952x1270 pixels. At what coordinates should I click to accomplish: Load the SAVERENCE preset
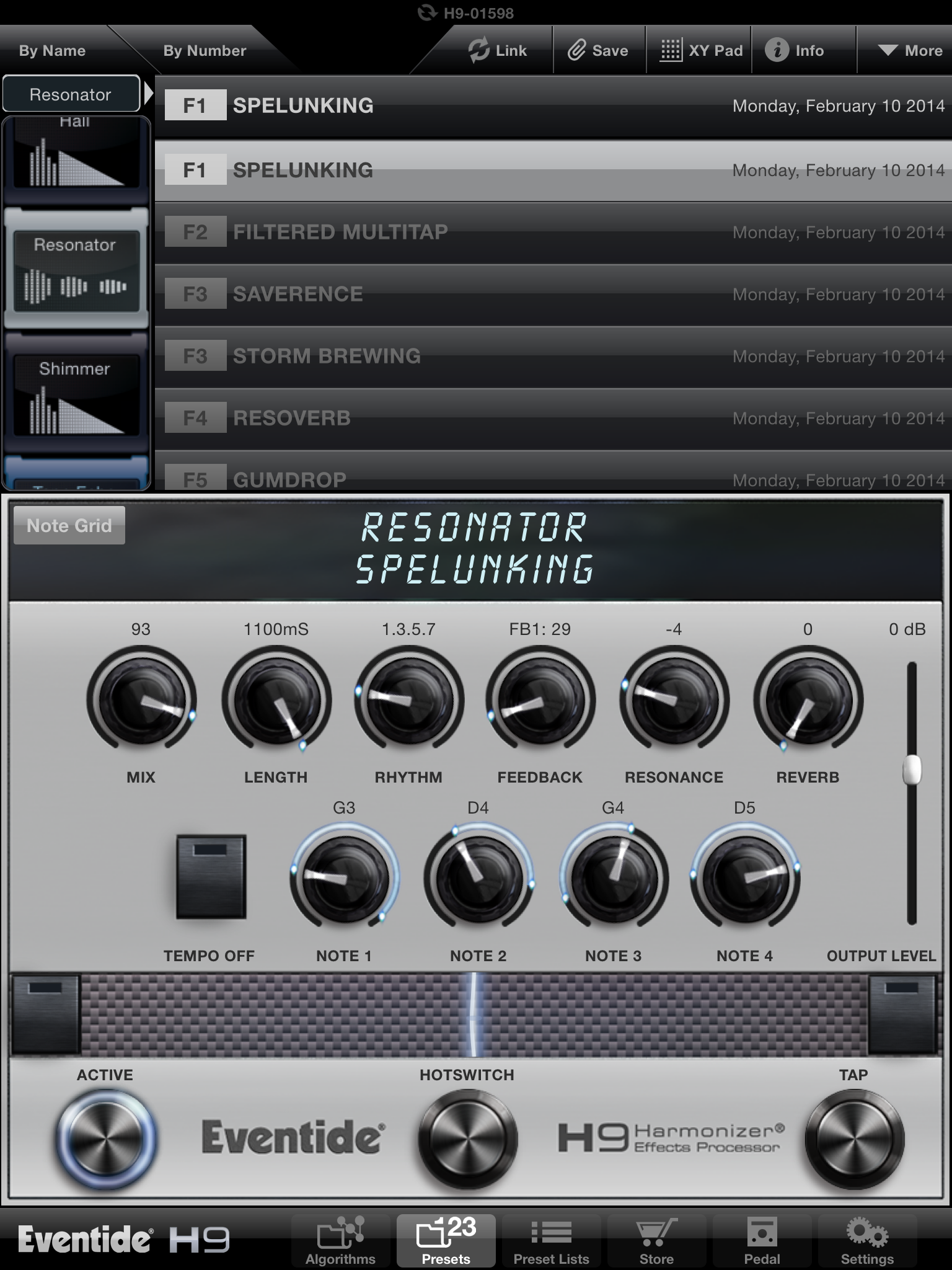click(553, 295)
